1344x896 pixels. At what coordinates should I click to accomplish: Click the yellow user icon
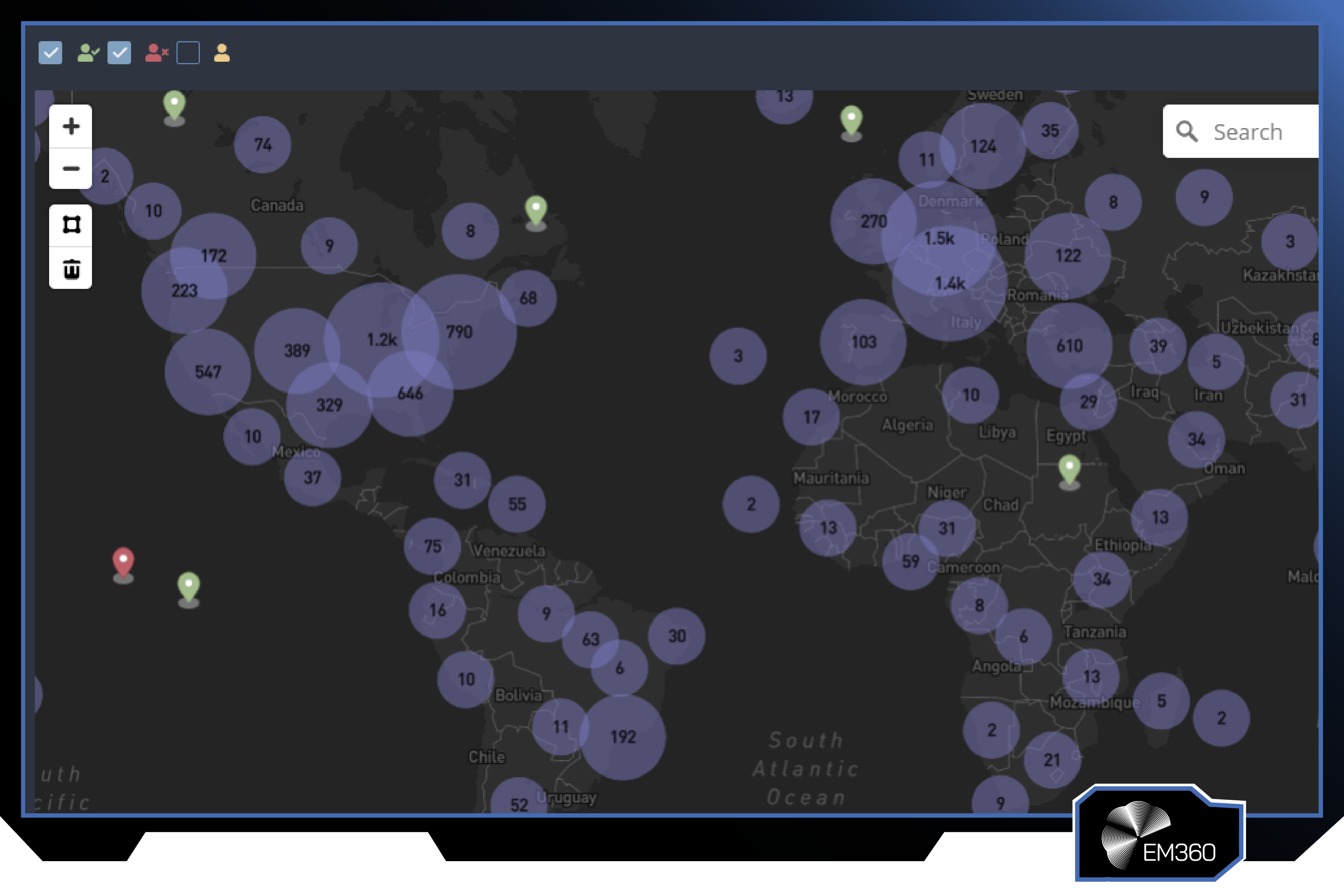tap(222, 53)
